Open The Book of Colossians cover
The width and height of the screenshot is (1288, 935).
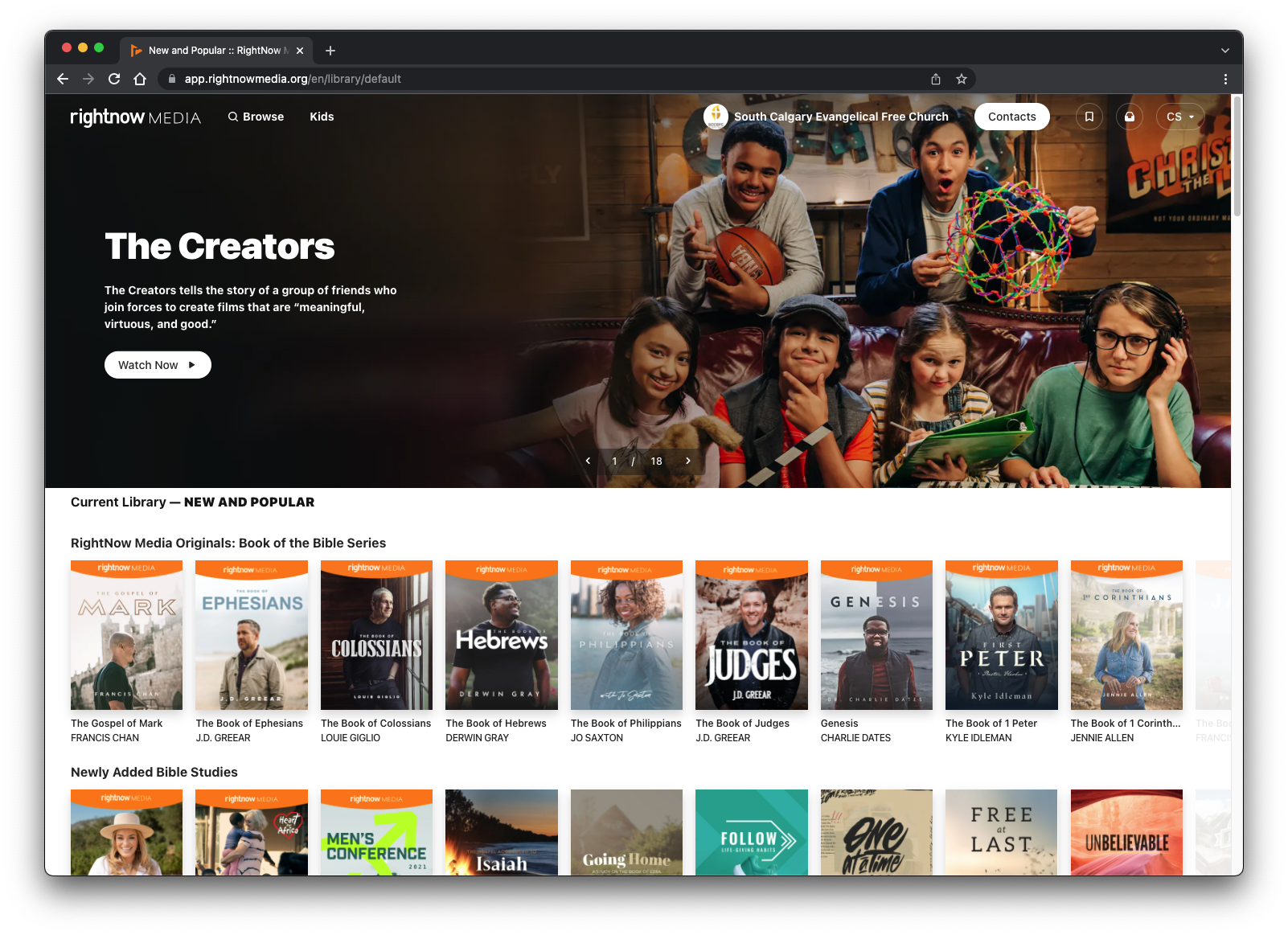[x=376, y=635]
